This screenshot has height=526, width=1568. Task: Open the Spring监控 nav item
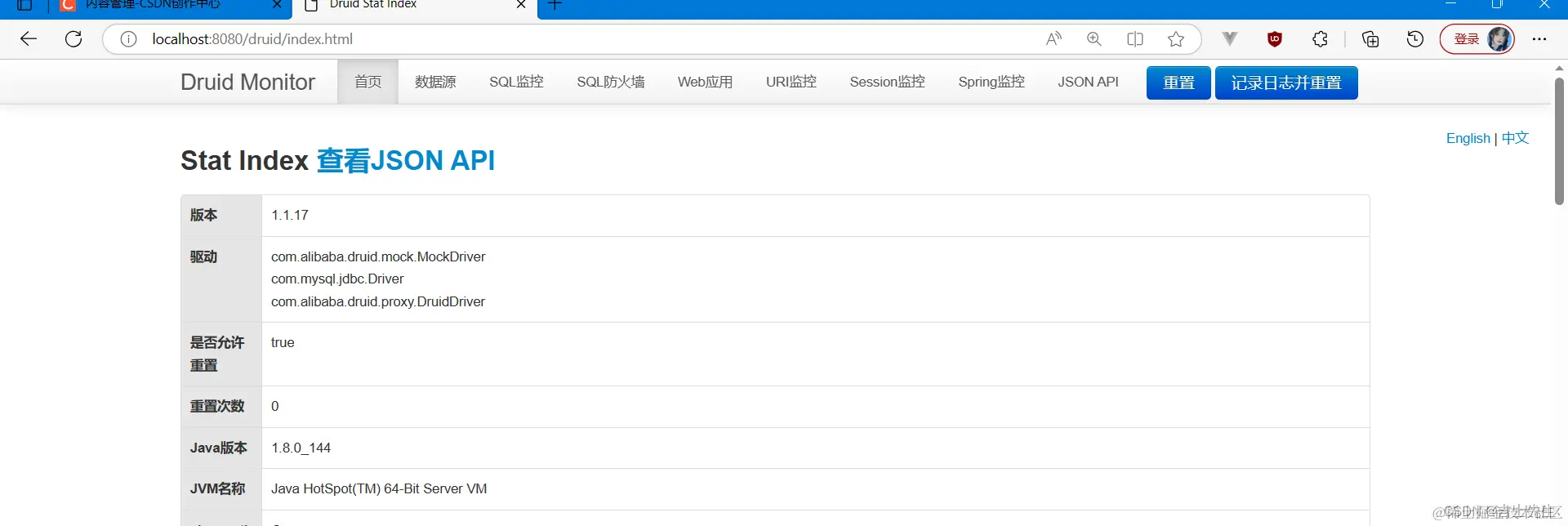991,82
